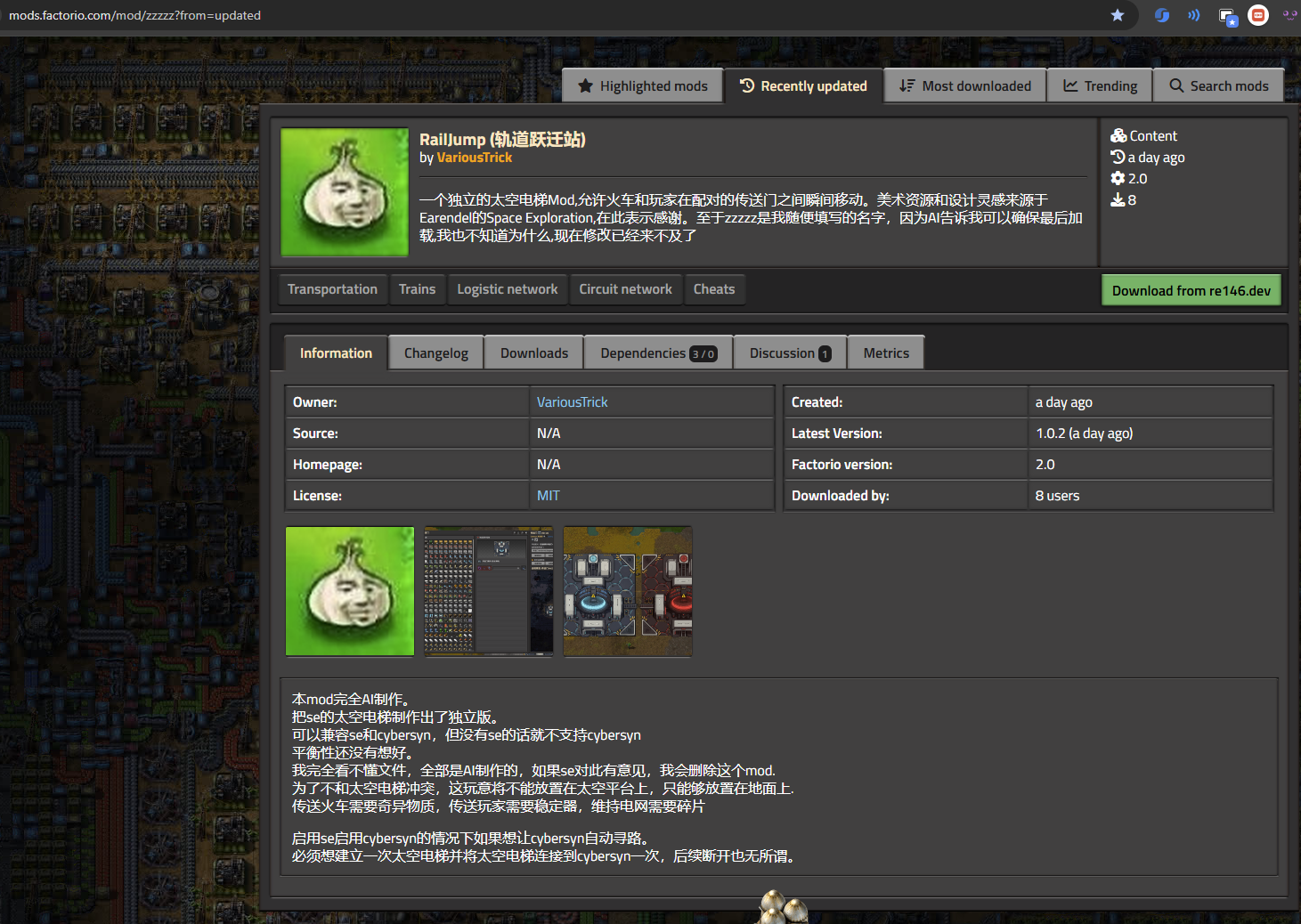The image size is (1301, 924).
Task: Click the browser address bar URL
Action: coord(134,15)
